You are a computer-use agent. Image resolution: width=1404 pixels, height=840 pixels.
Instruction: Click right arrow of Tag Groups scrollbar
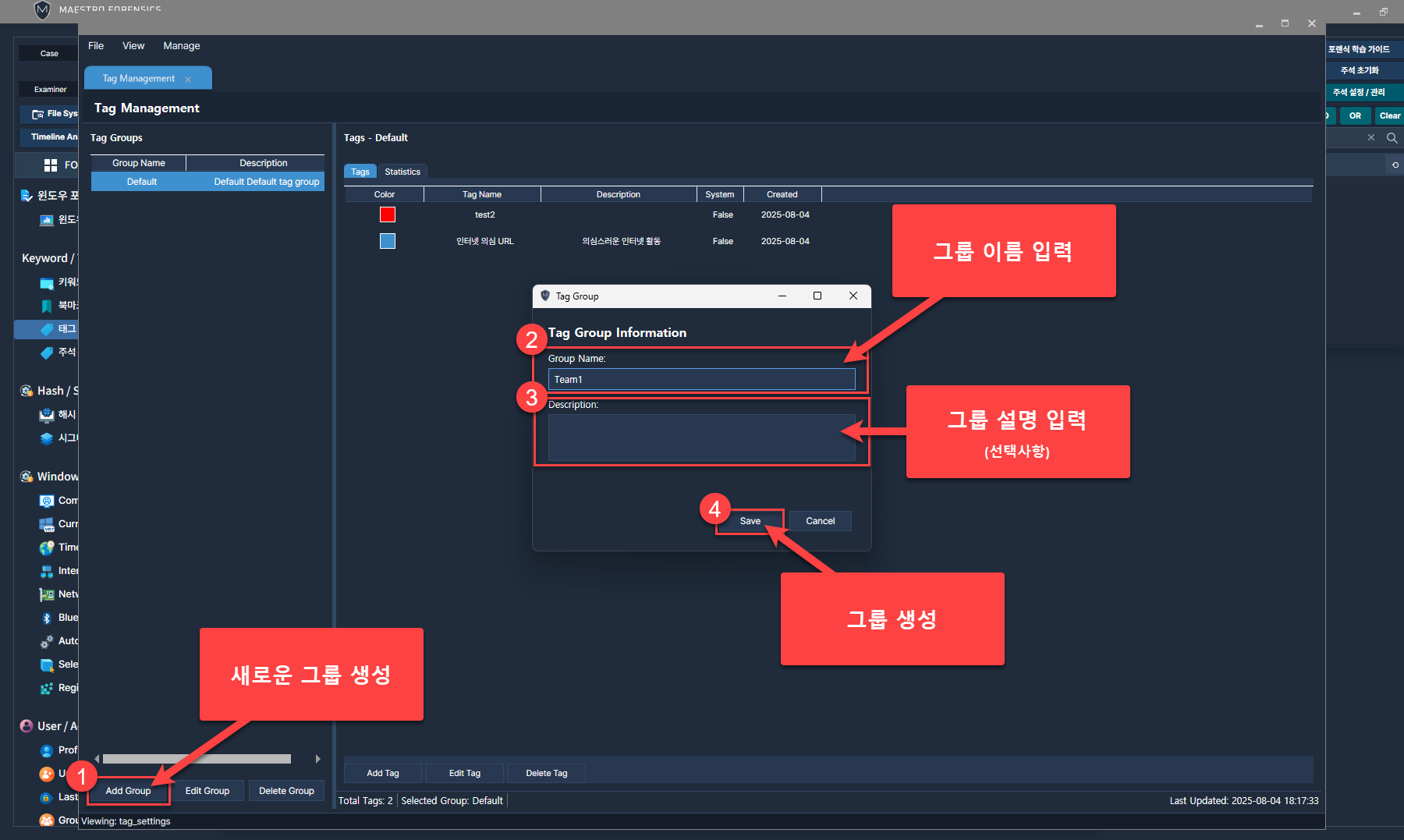coord(317,759)
